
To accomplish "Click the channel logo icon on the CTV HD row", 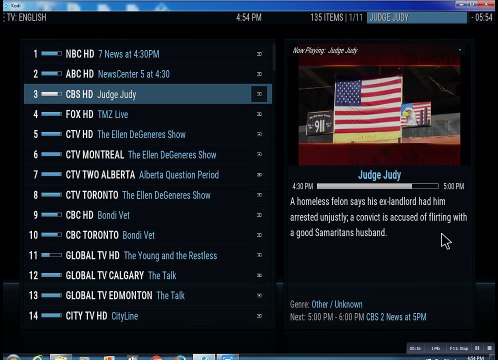I will pyautogui.click(x=259, y=134).
